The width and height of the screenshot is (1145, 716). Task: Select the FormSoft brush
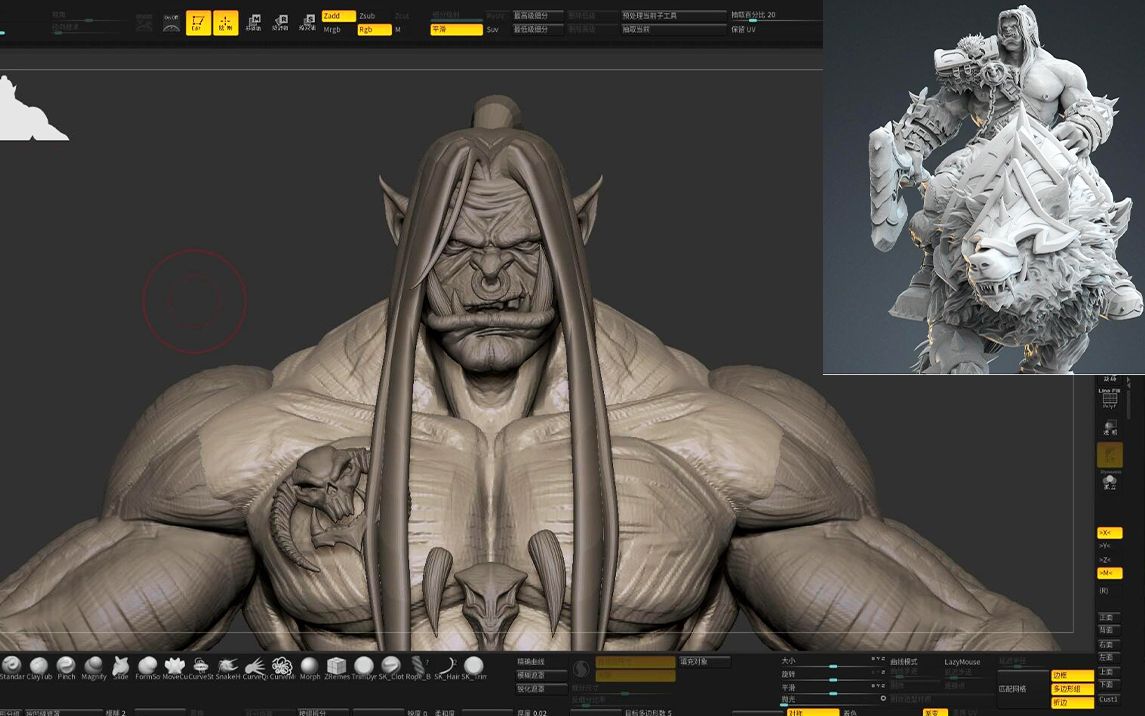[148, 667]
